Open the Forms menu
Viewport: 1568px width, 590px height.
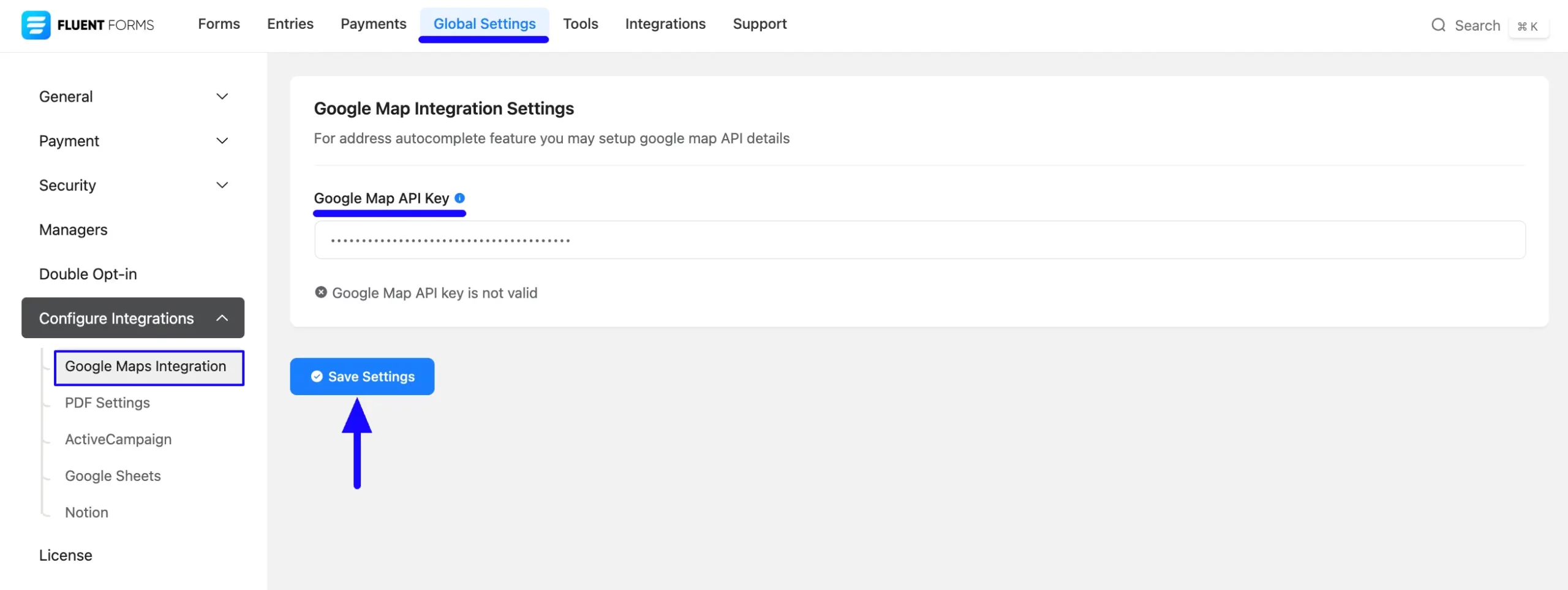[x=219, y=24]
